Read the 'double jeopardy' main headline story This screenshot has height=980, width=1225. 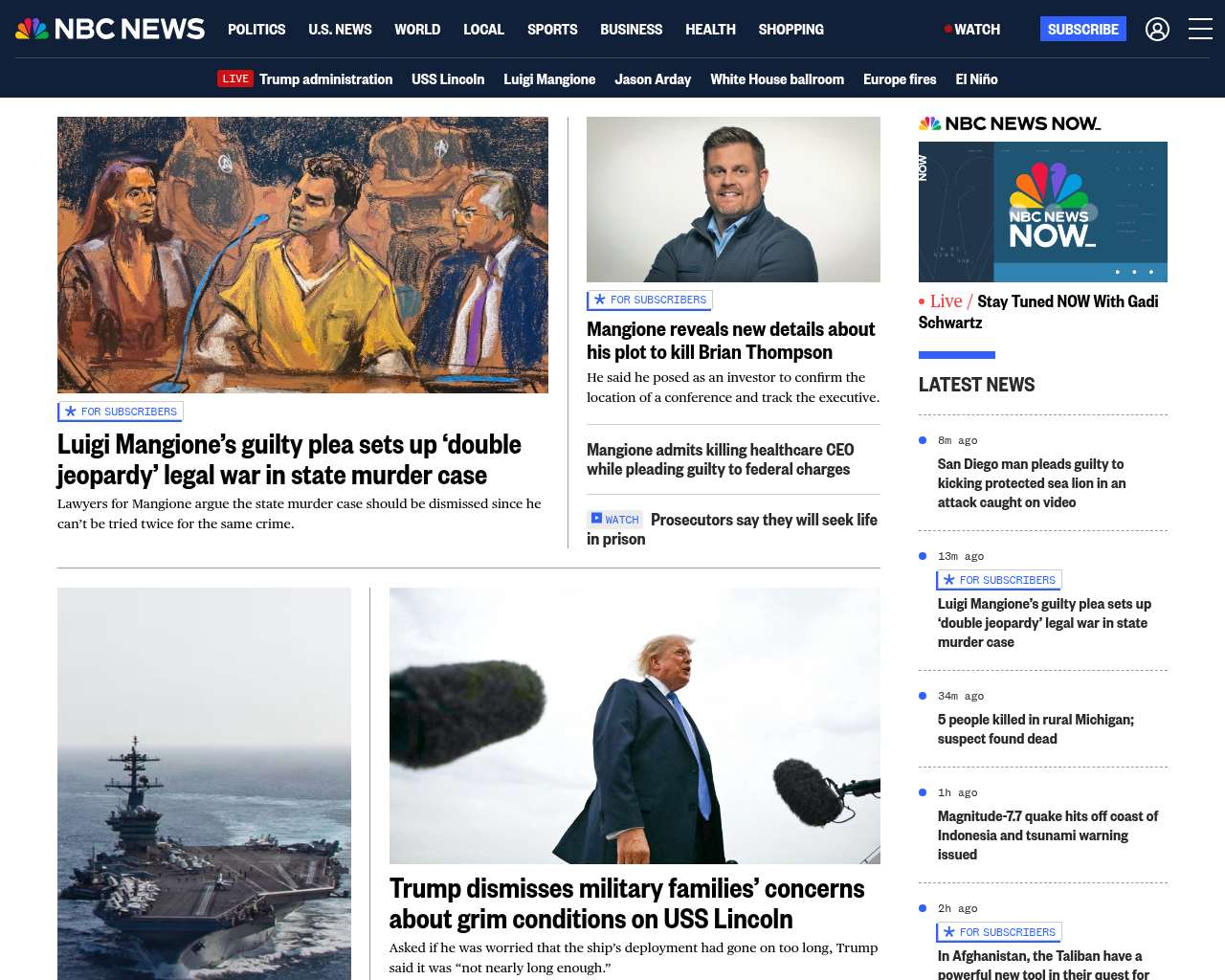(289, 459)
